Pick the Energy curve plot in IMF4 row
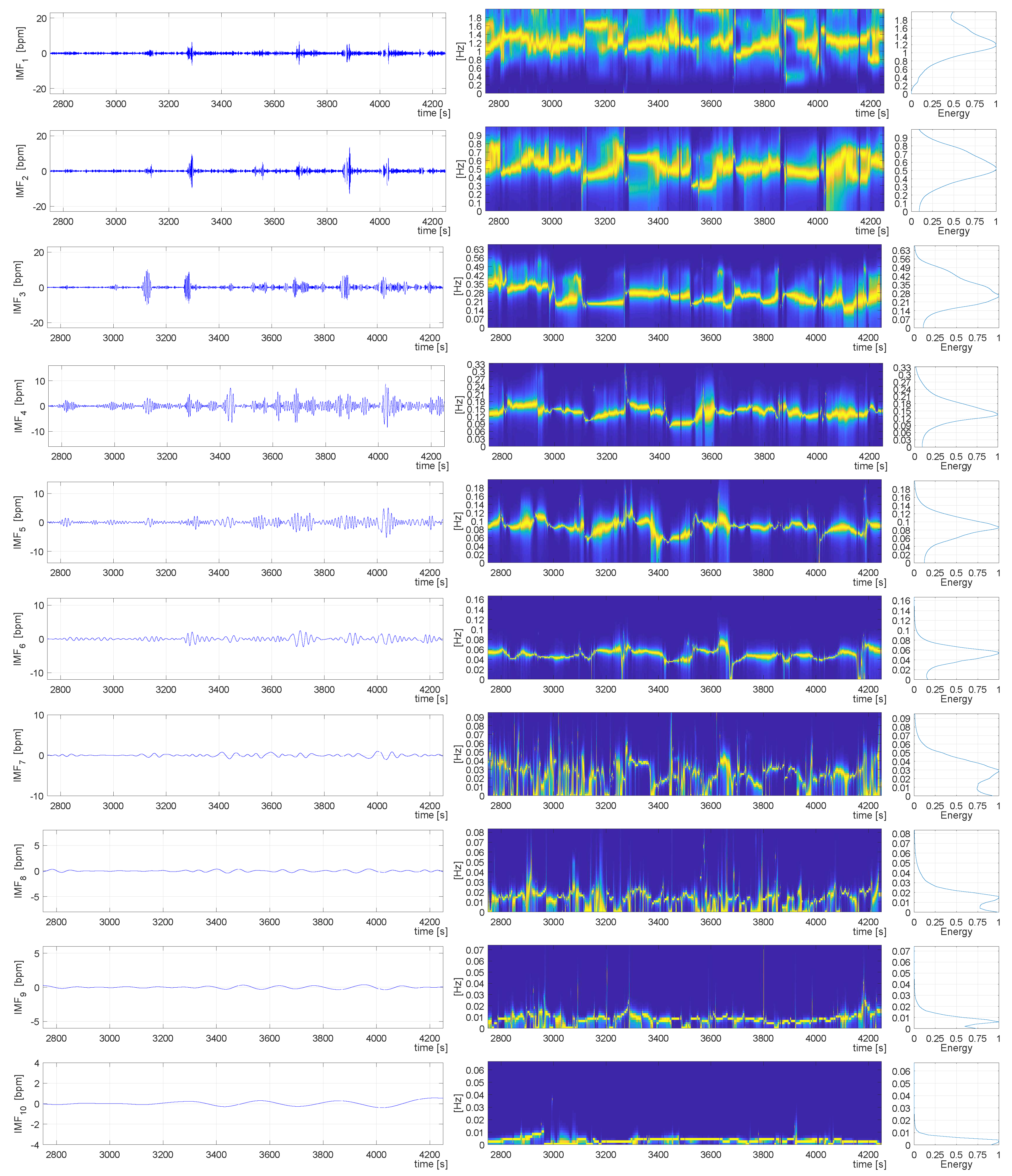1012x1176 pixels. (x=956, y=406)
